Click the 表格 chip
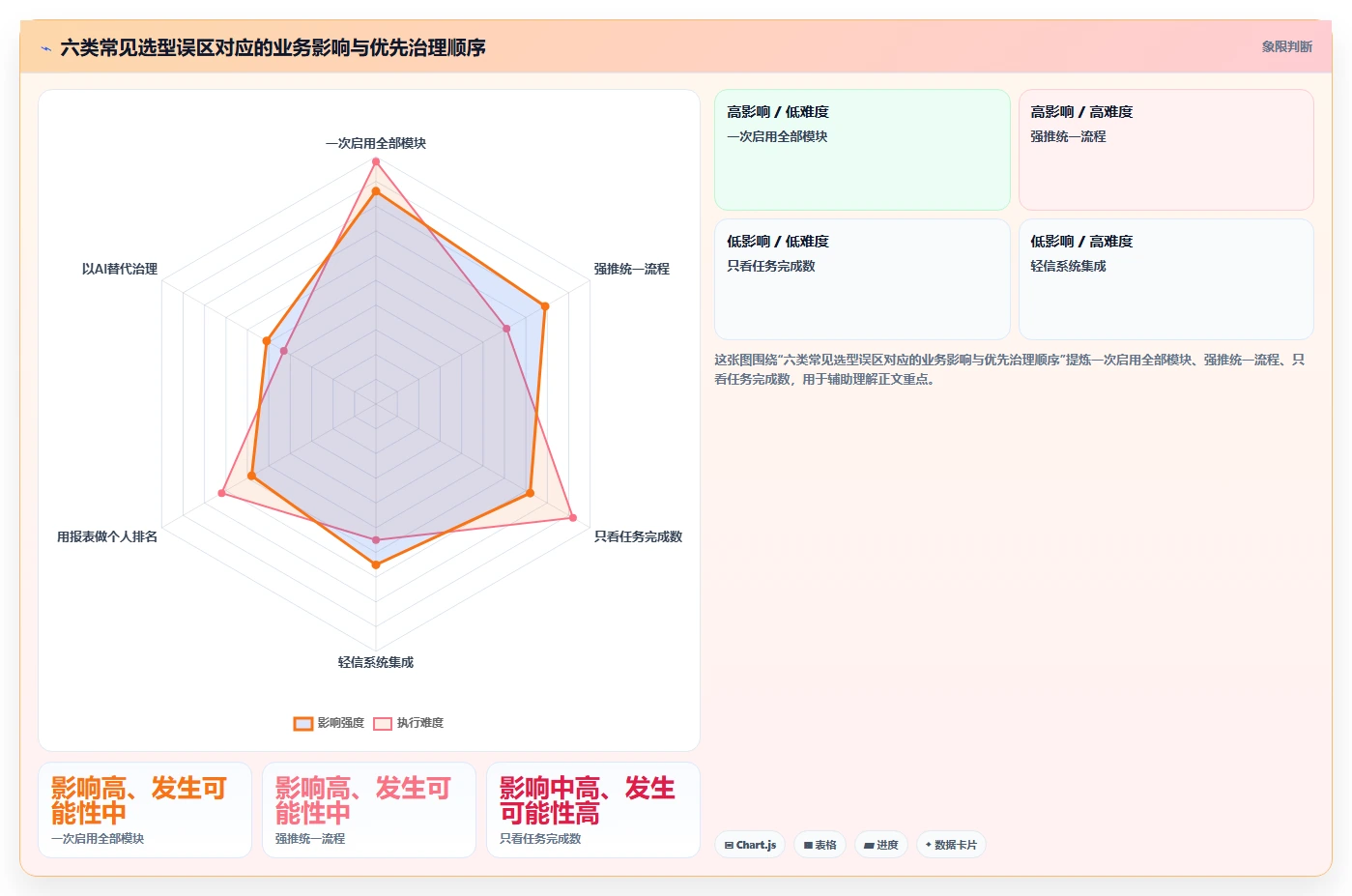This screenshot has height=896, width=1352. (x=820, y=845)
